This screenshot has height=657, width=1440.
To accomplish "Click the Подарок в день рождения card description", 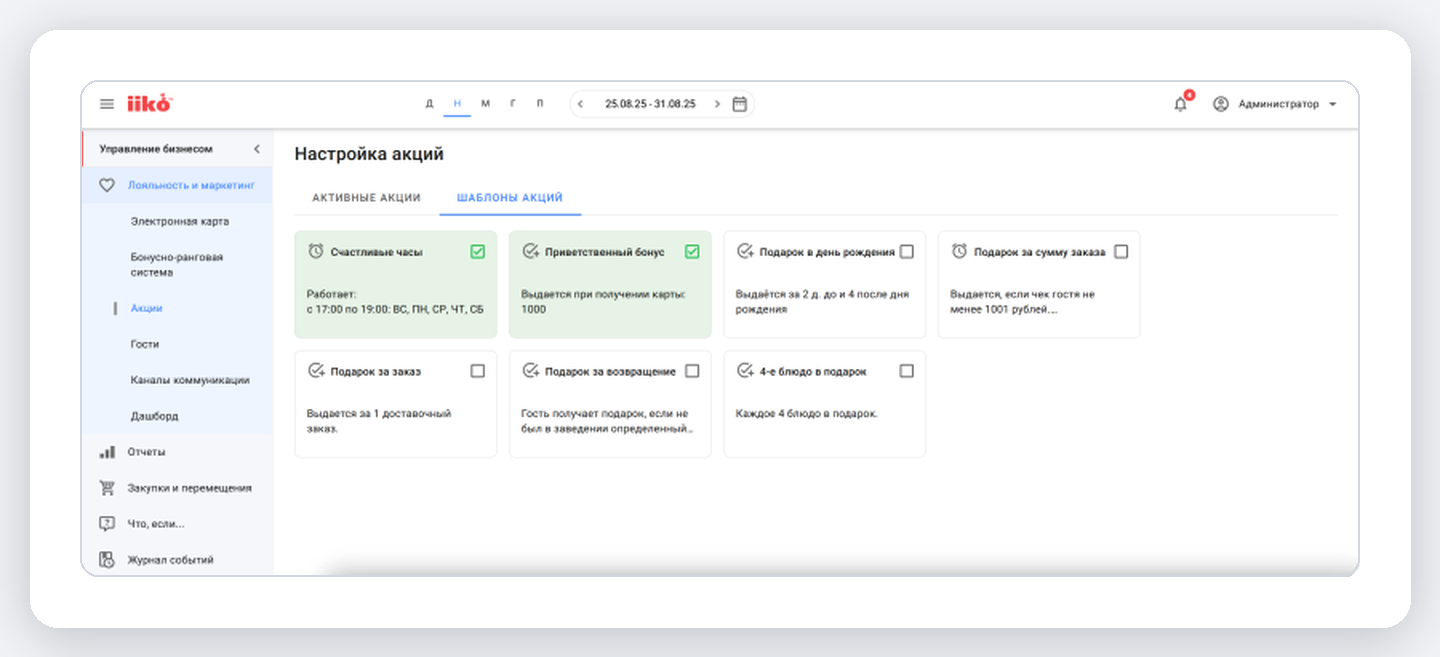I will pos(821,302).
